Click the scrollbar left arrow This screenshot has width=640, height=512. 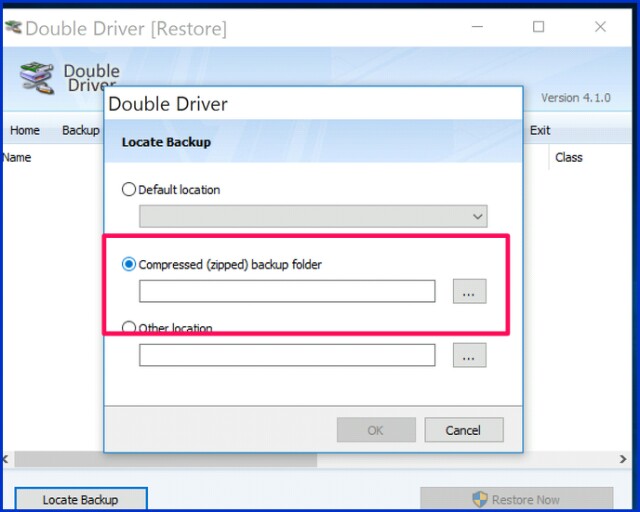tap(6, 459)
